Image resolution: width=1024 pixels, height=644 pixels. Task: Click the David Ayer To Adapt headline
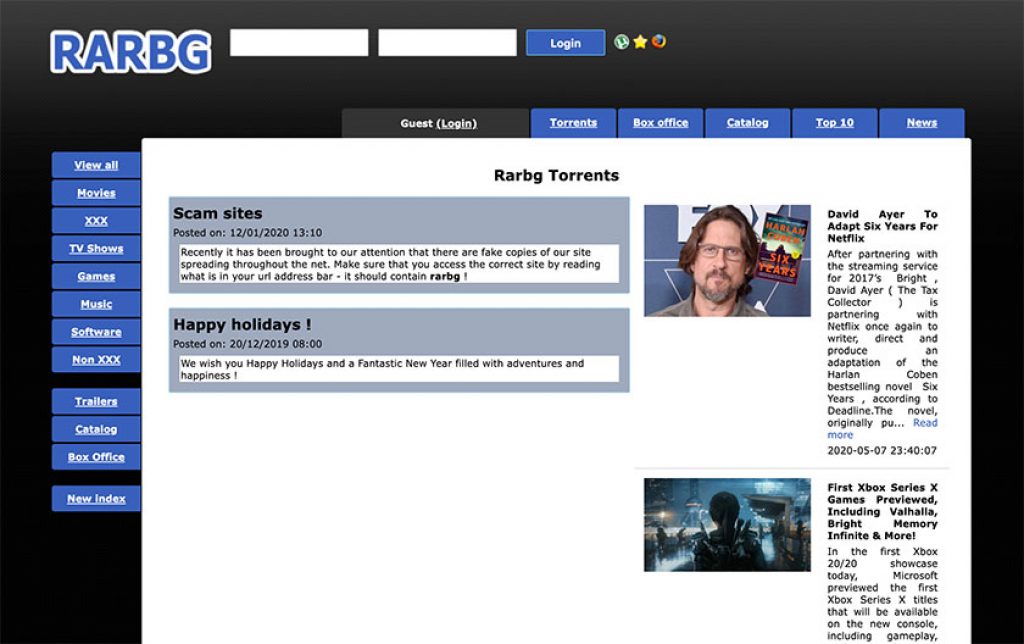(882, 226)
